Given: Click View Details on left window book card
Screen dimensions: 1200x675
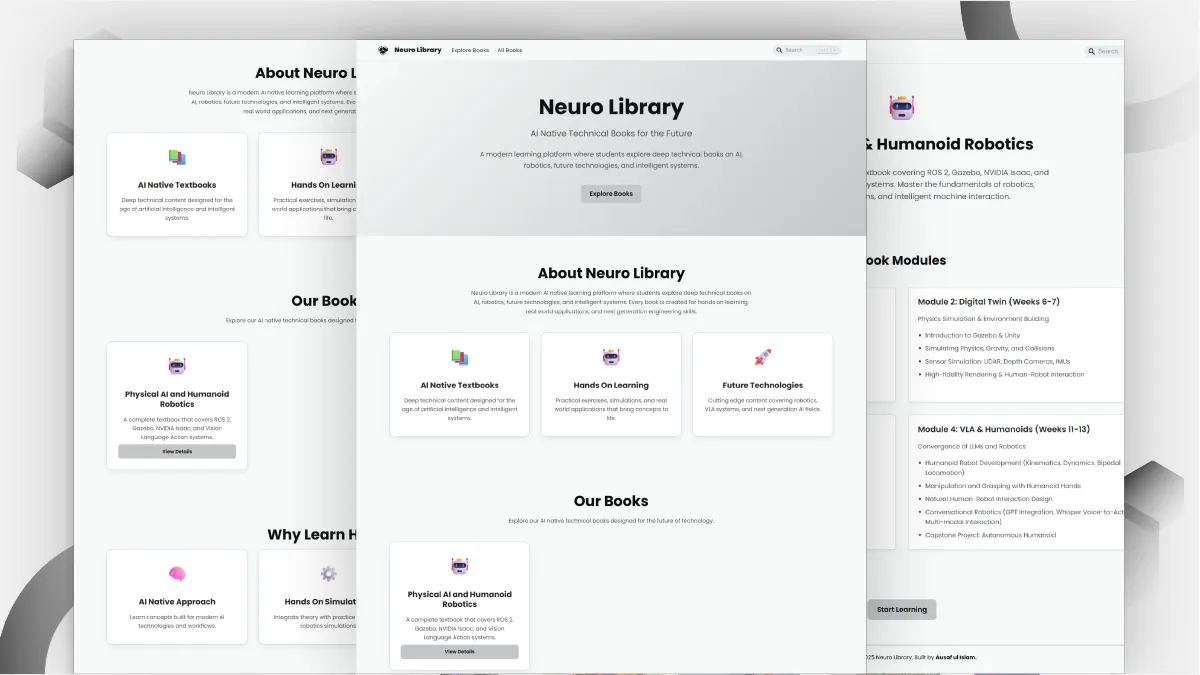Looking at the screenshot, I should (177, 451).
